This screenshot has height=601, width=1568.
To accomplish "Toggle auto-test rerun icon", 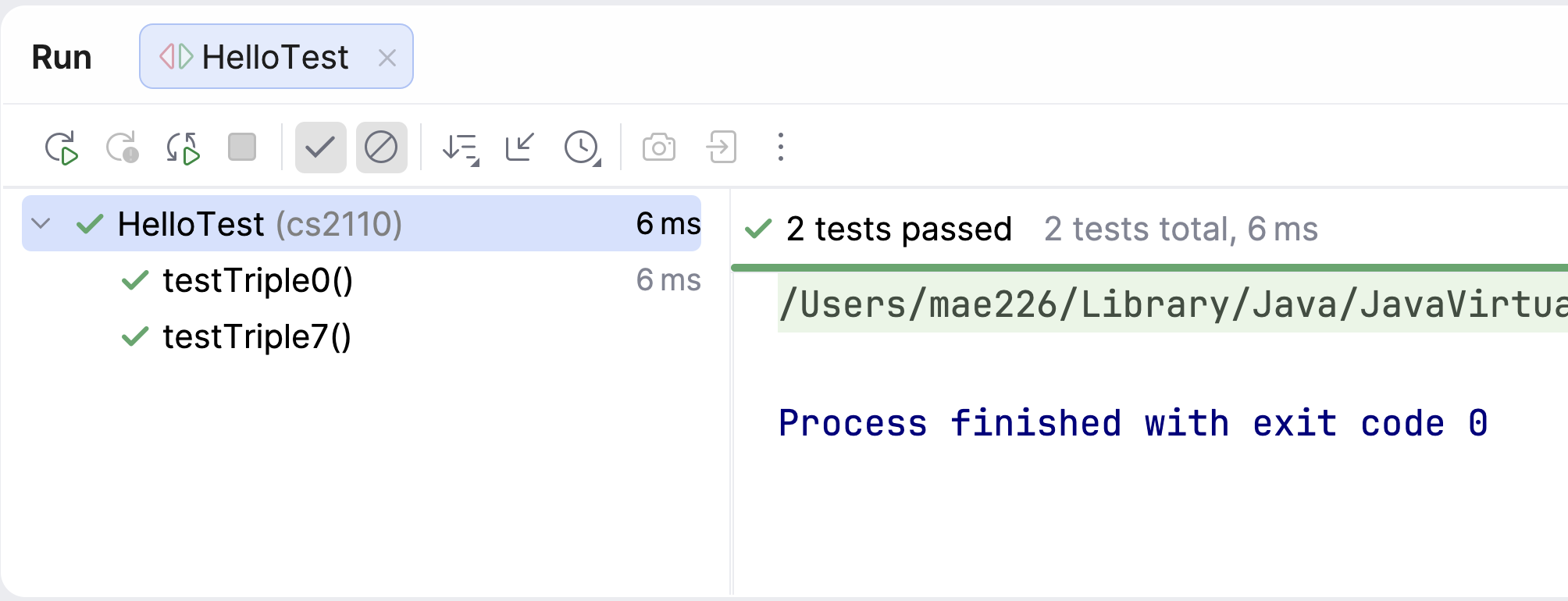I will coord(183,148).
